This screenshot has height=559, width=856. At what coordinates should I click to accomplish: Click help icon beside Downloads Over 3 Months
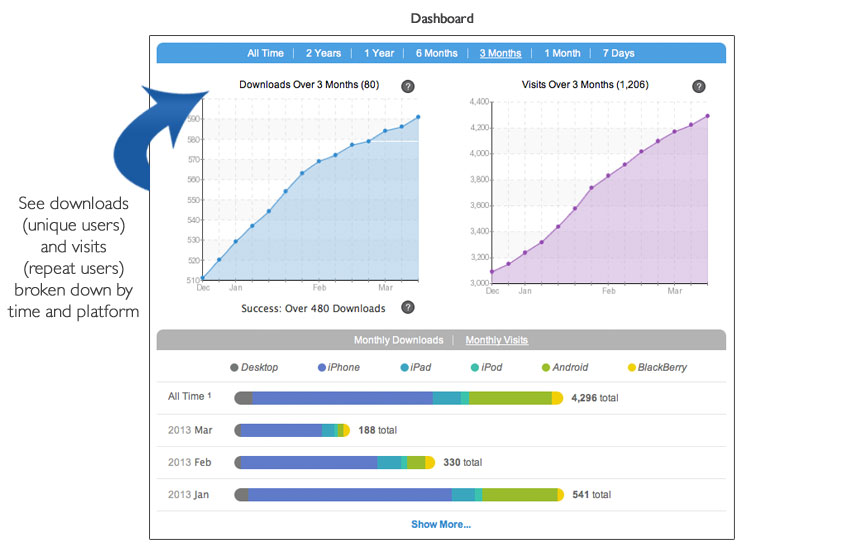tap(408, 87)
